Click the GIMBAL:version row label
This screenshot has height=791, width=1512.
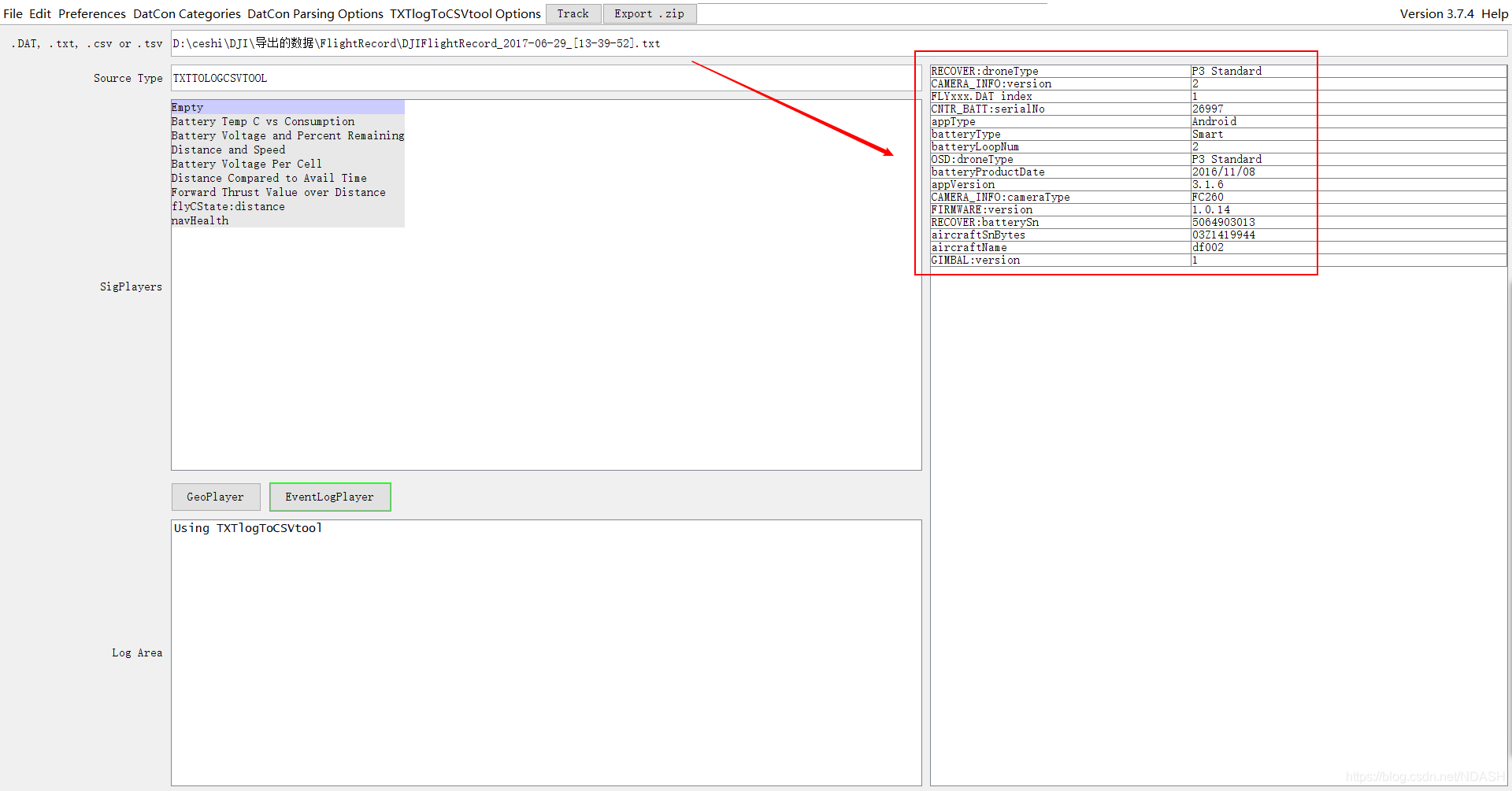tap(976, 260)
